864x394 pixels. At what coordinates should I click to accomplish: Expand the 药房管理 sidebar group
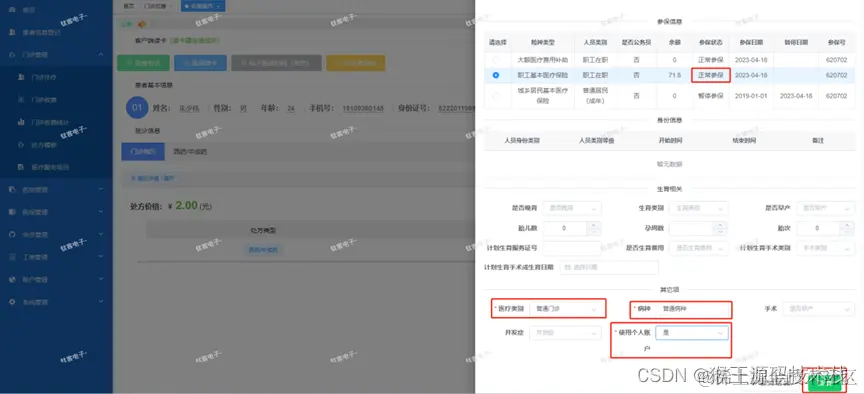(56, 190)
